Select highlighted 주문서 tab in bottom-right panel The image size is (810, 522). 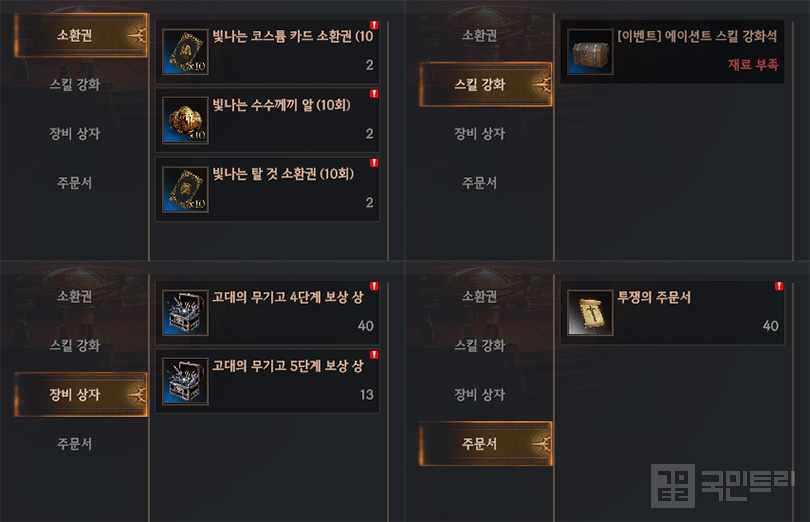click(486, 443)
